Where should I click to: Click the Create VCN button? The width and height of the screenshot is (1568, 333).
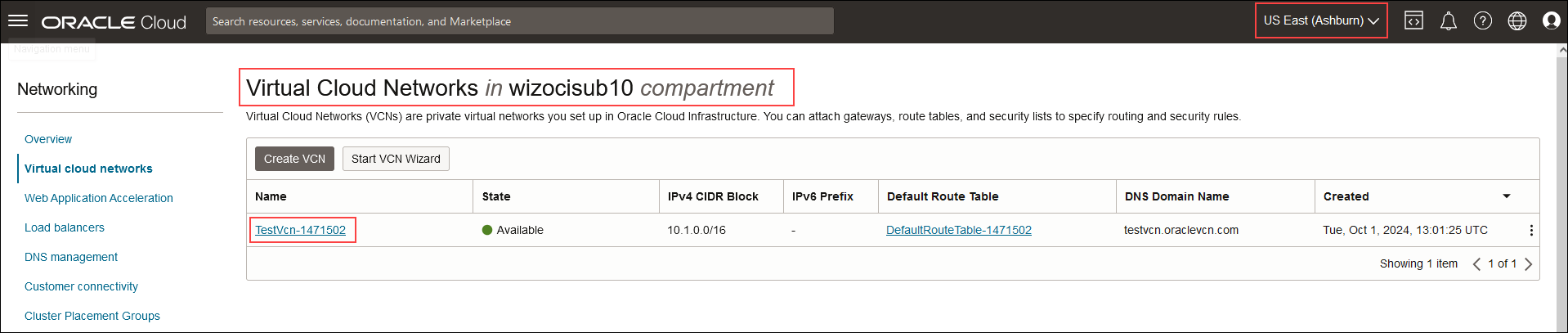point(294,159)
